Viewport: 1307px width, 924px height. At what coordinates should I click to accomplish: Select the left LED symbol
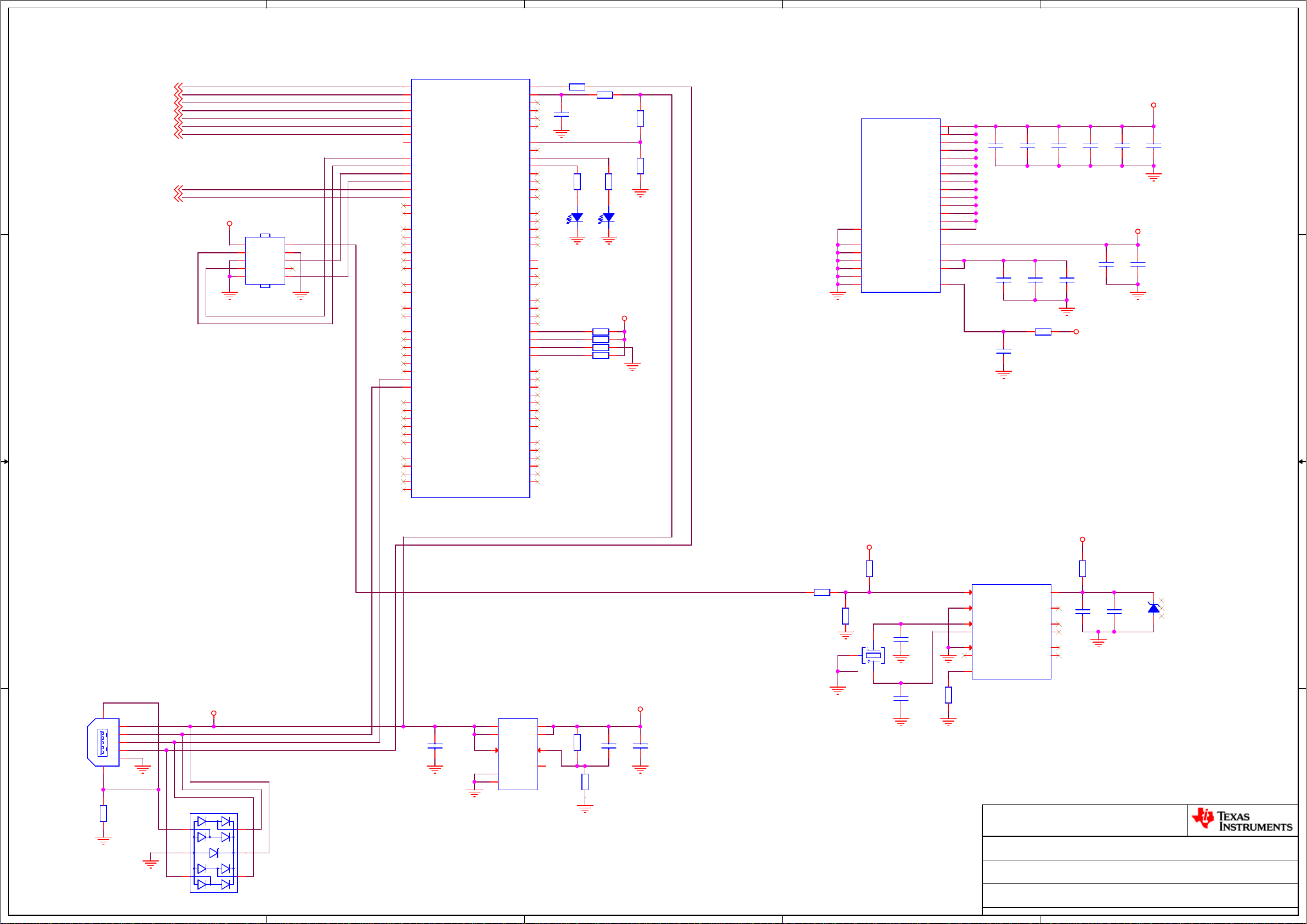click(576, 218)
